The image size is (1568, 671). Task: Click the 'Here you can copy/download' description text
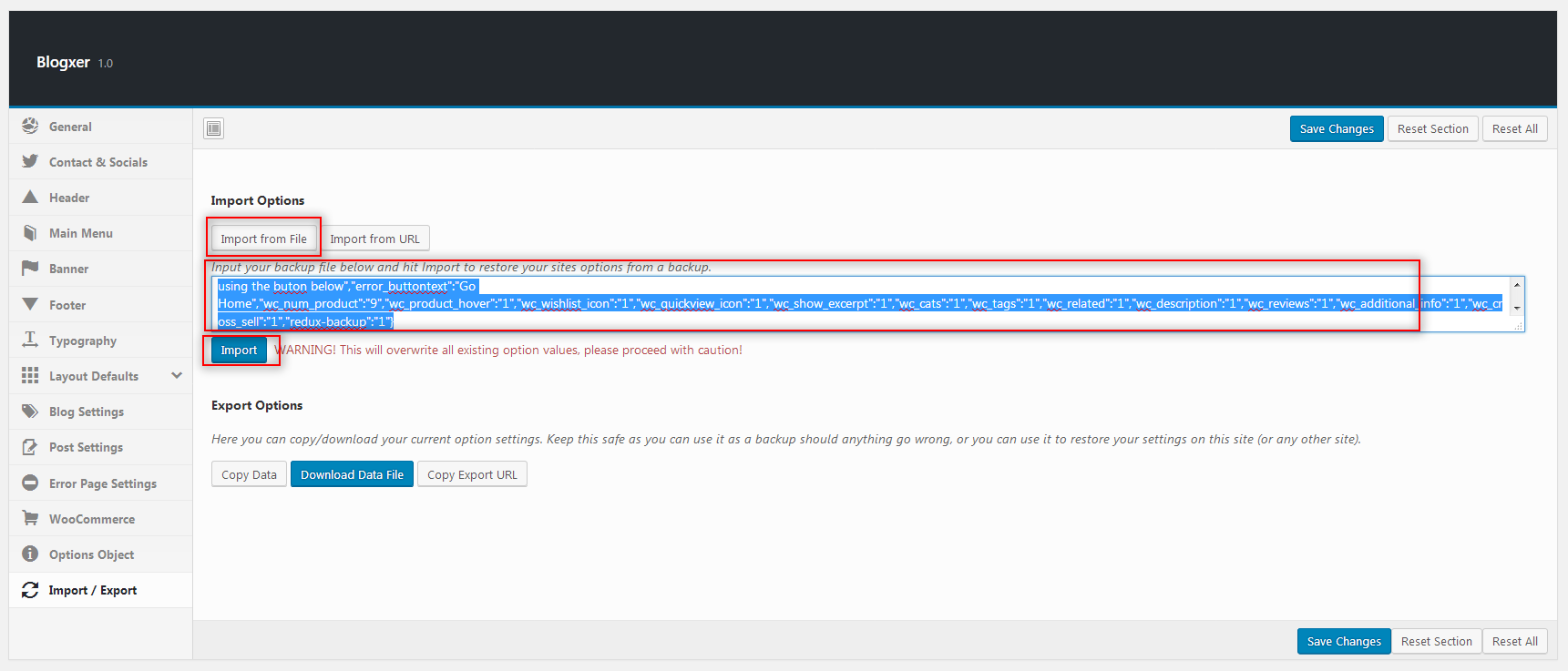(x=786, y=439)
